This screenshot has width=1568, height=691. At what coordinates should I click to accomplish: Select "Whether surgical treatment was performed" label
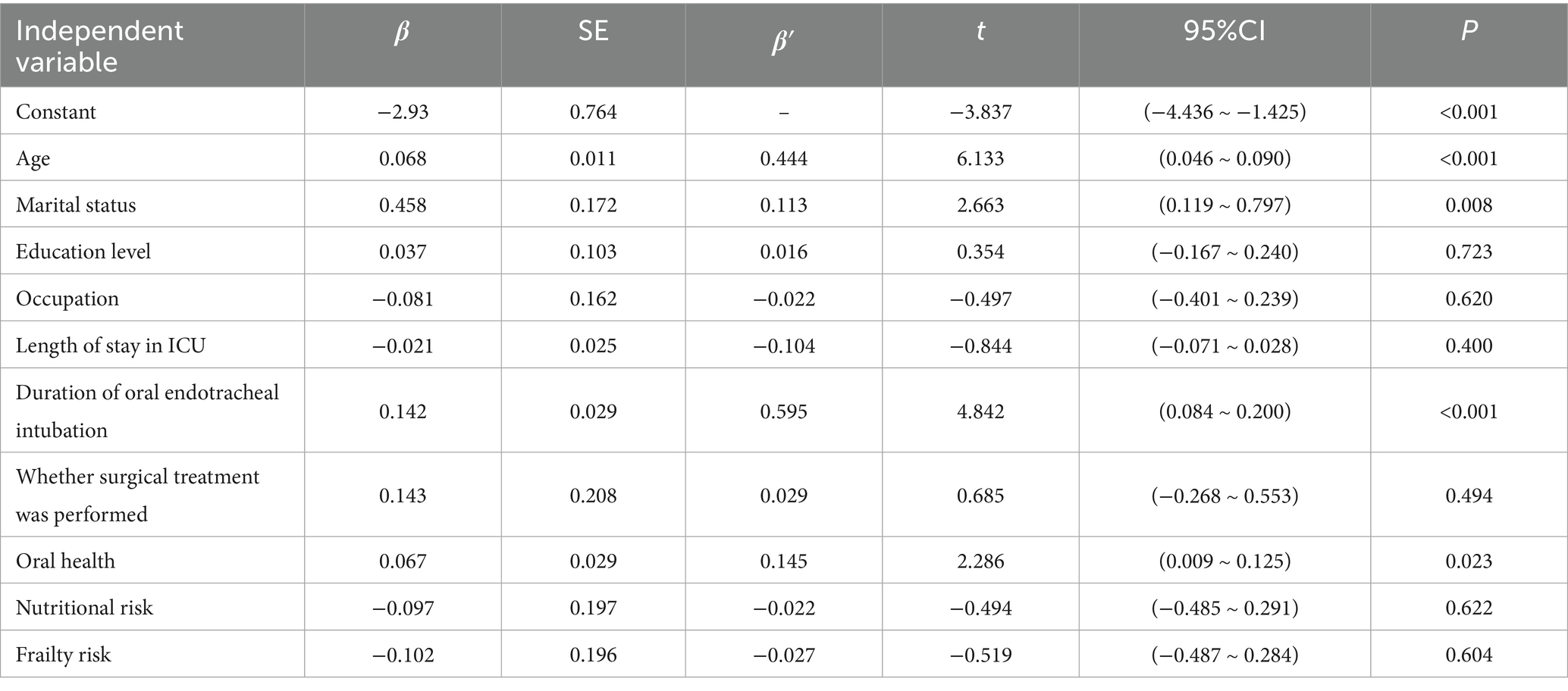[137, 496]
